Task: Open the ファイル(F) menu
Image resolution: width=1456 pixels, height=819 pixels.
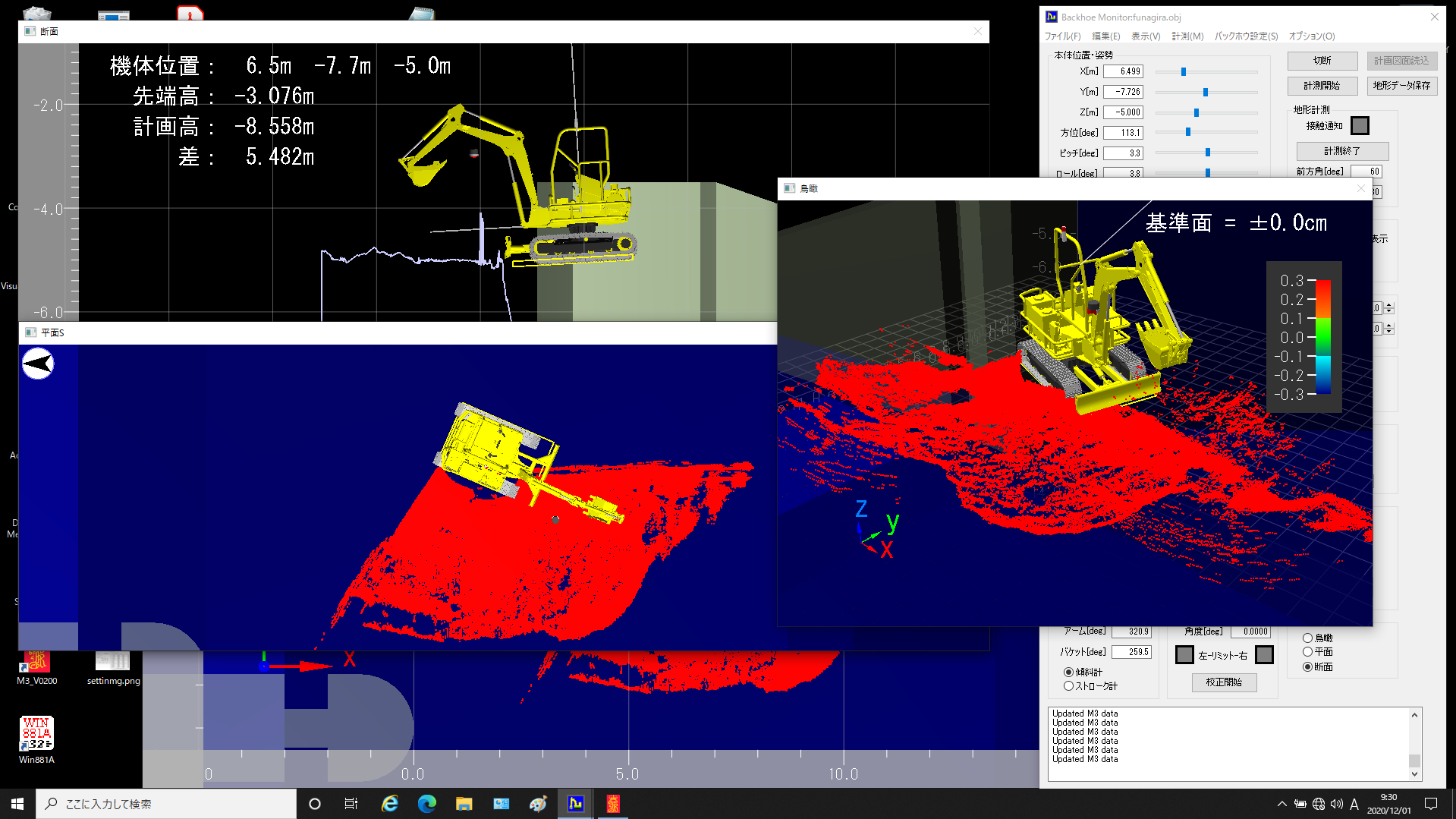Action: [x=1062, y=36]
